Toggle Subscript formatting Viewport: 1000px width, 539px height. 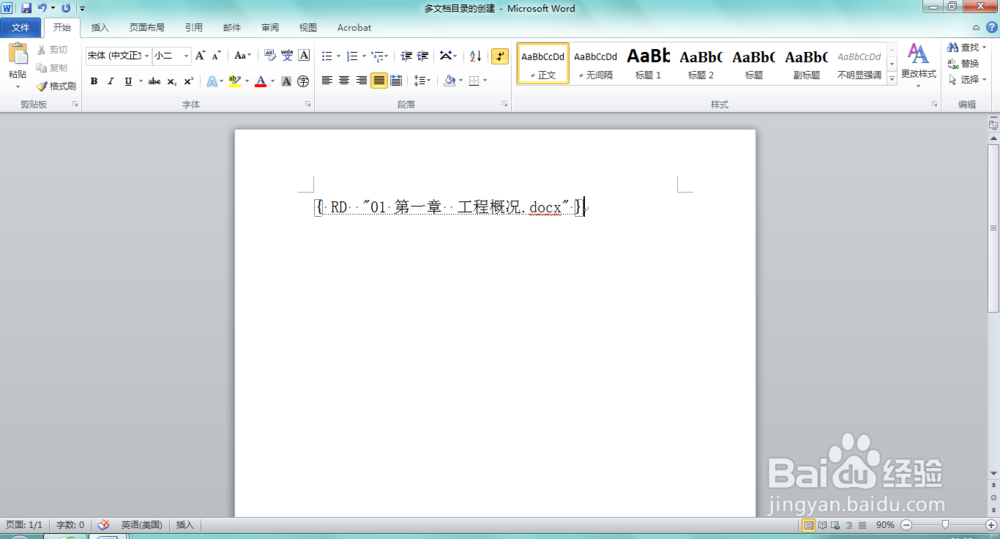pyautogui.click(x=172, y=82)
